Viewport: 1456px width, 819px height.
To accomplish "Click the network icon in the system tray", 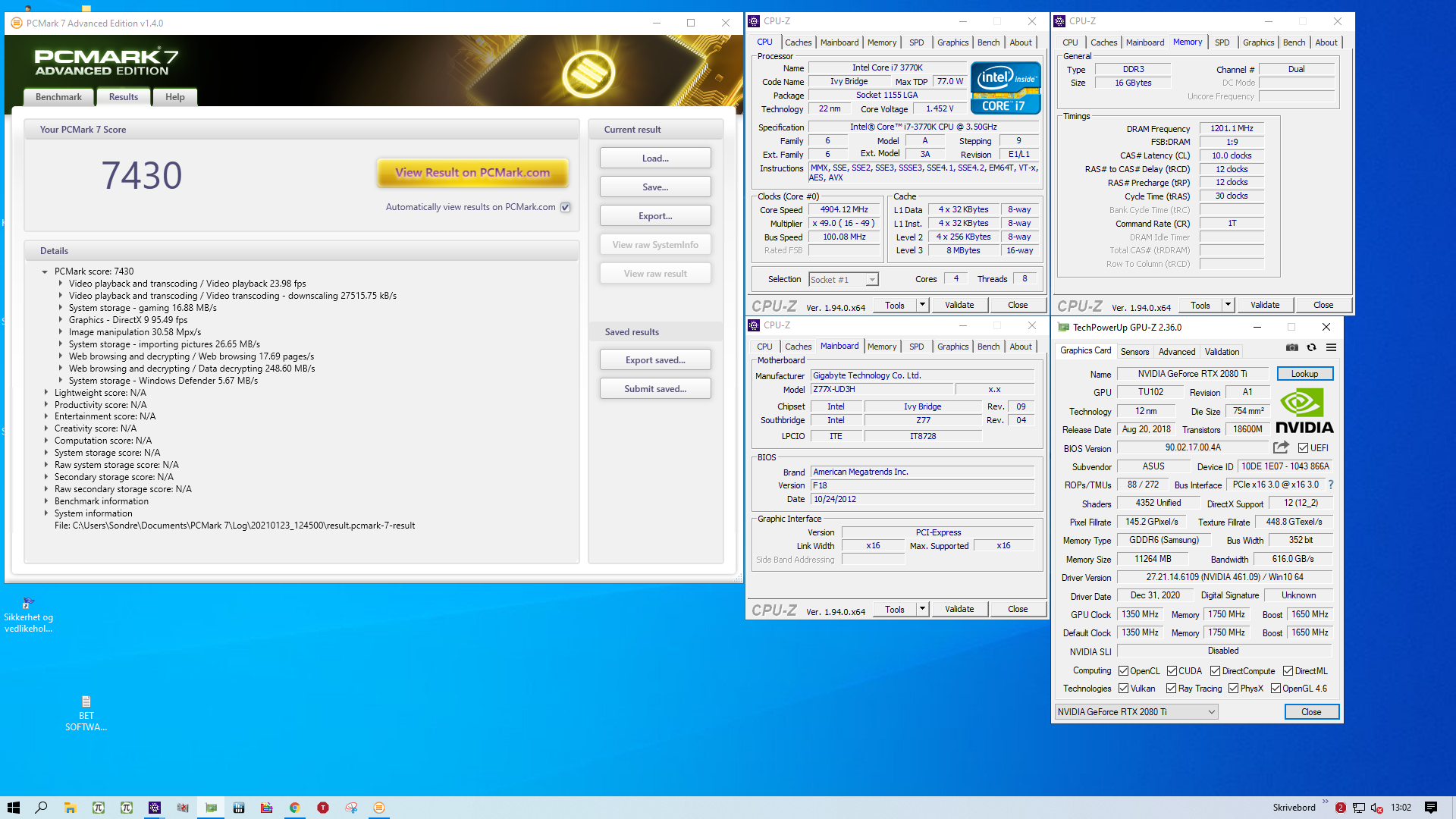I will coord(1359,808).
